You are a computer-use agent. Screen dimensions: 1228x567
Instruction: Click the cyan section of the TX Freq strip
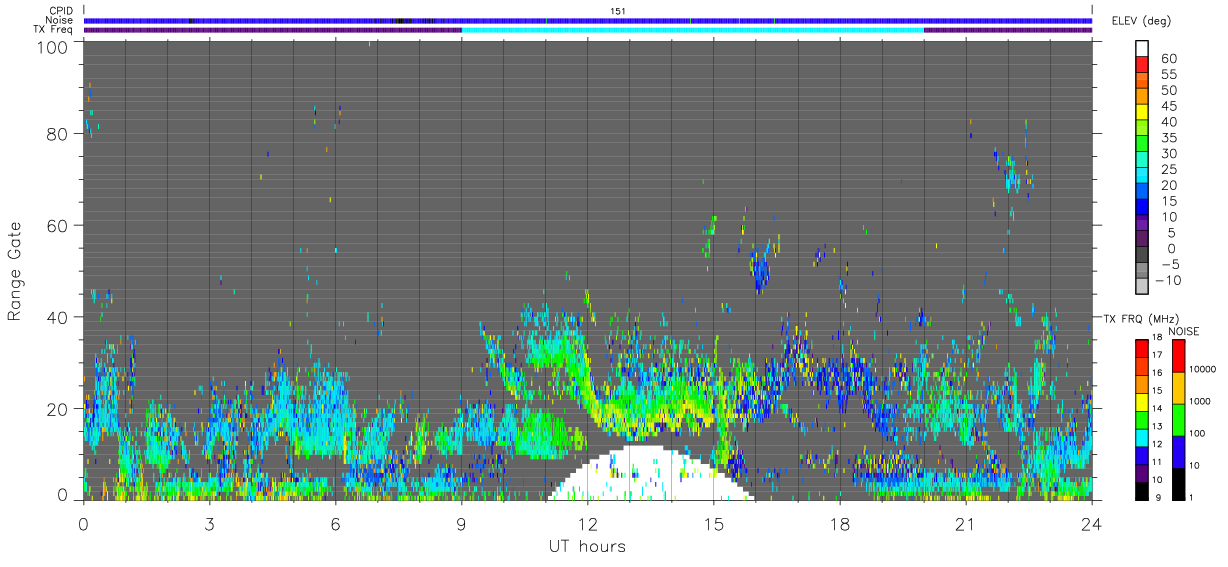click(693, 30)
